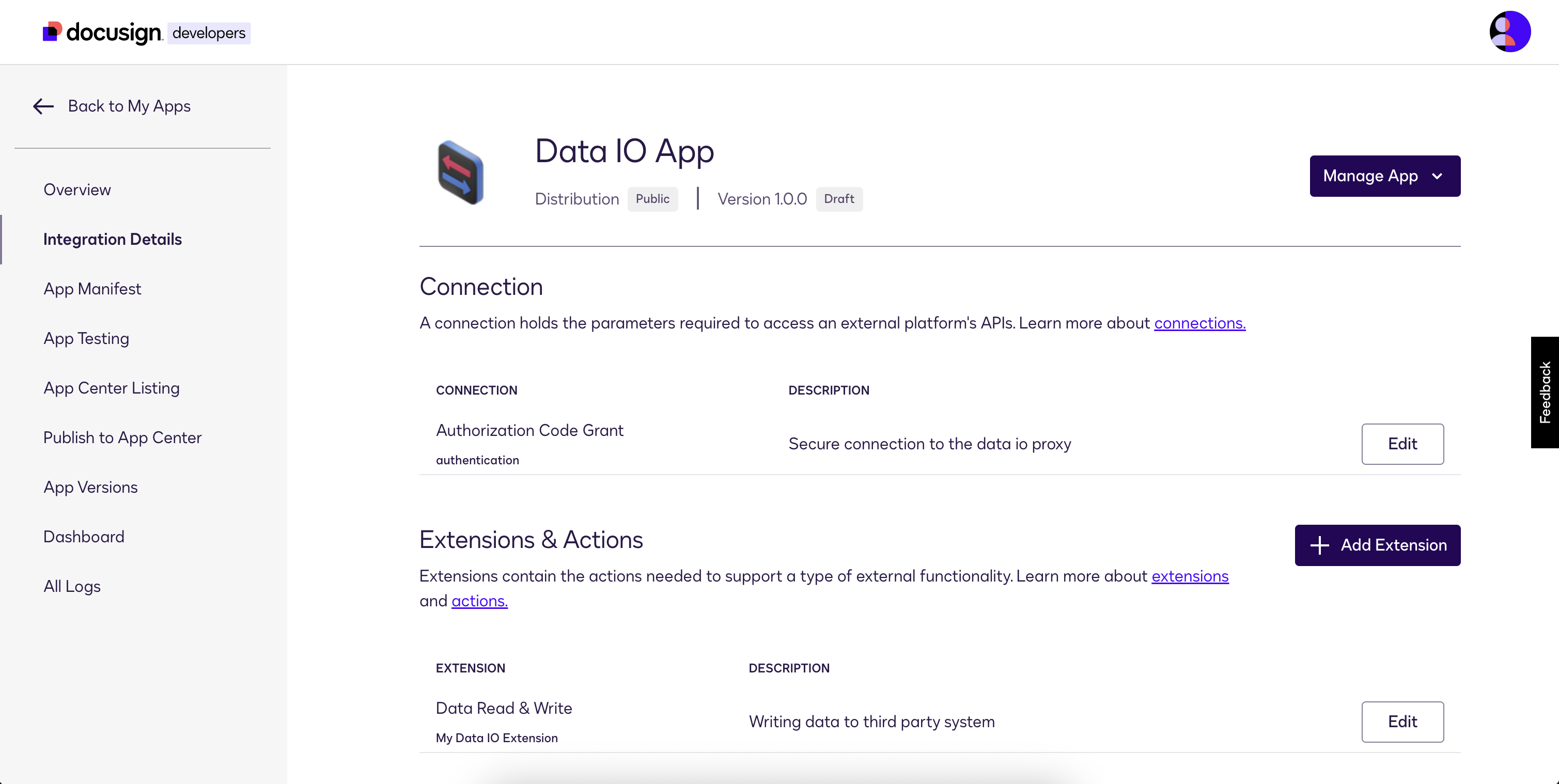The width and height of the screenshot is (1559, 784).
Task: Edit the Data Read & Write extension
Action: (x=1403, y=721)
